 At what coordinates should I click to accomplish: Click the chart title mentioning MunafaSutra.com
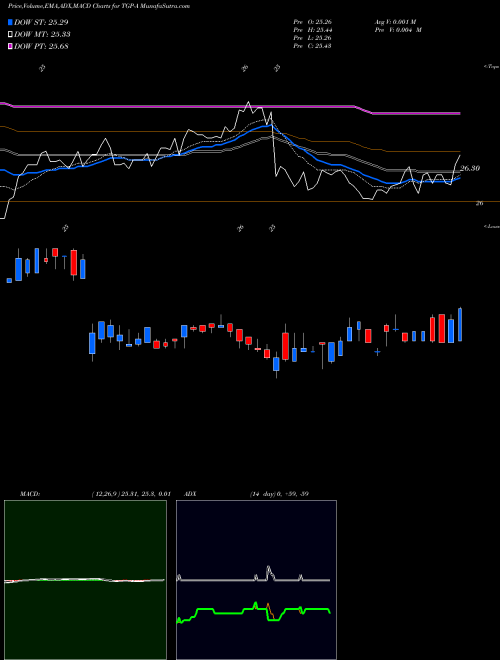pos(98,6)
